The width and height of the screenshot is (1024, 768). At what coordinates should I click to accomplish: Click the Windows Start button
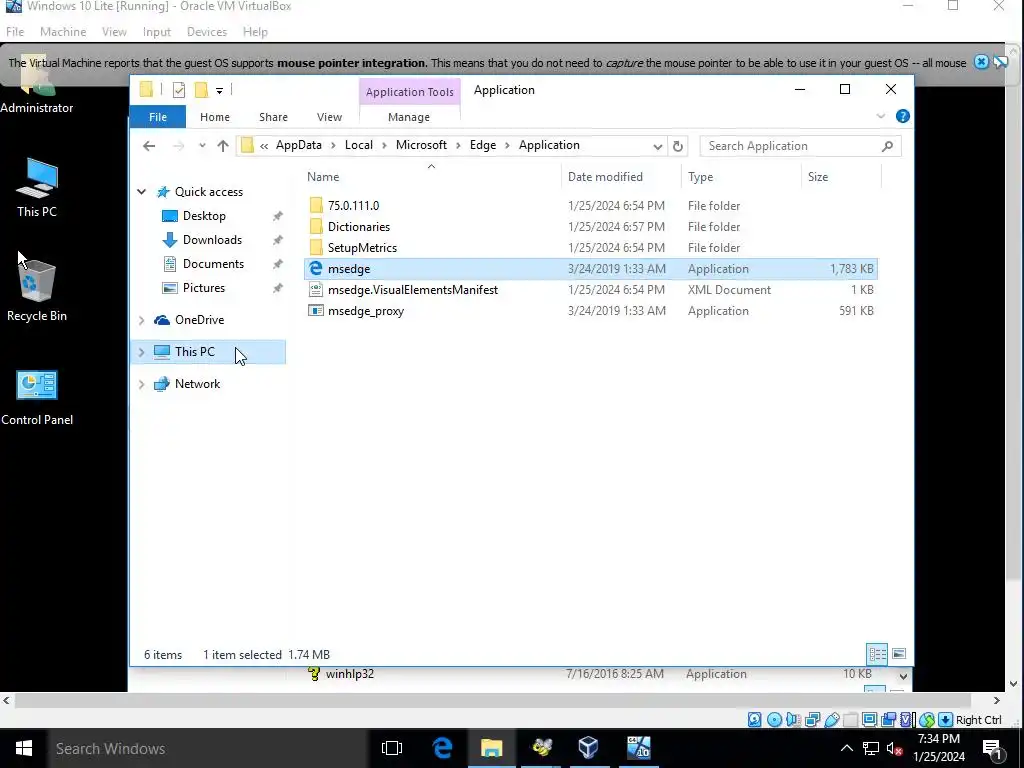coord(24,748)
